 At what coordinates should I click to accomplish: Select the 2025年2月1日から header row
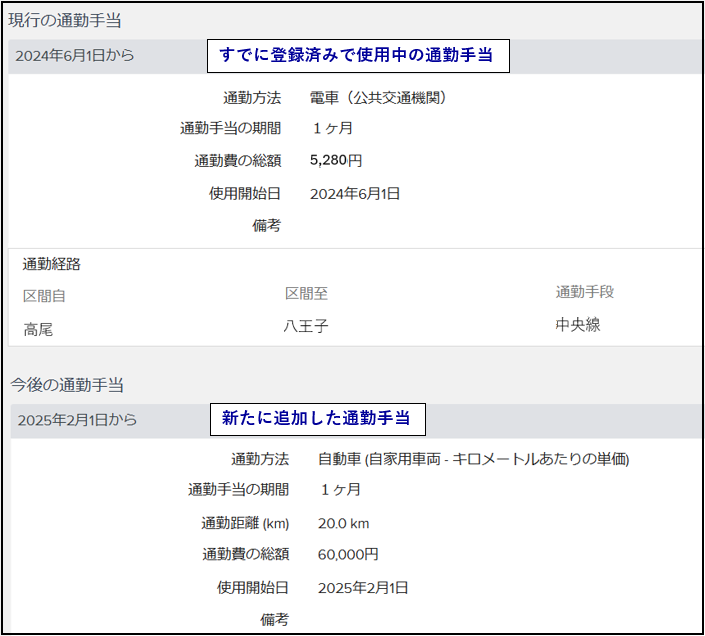[356, 421]
